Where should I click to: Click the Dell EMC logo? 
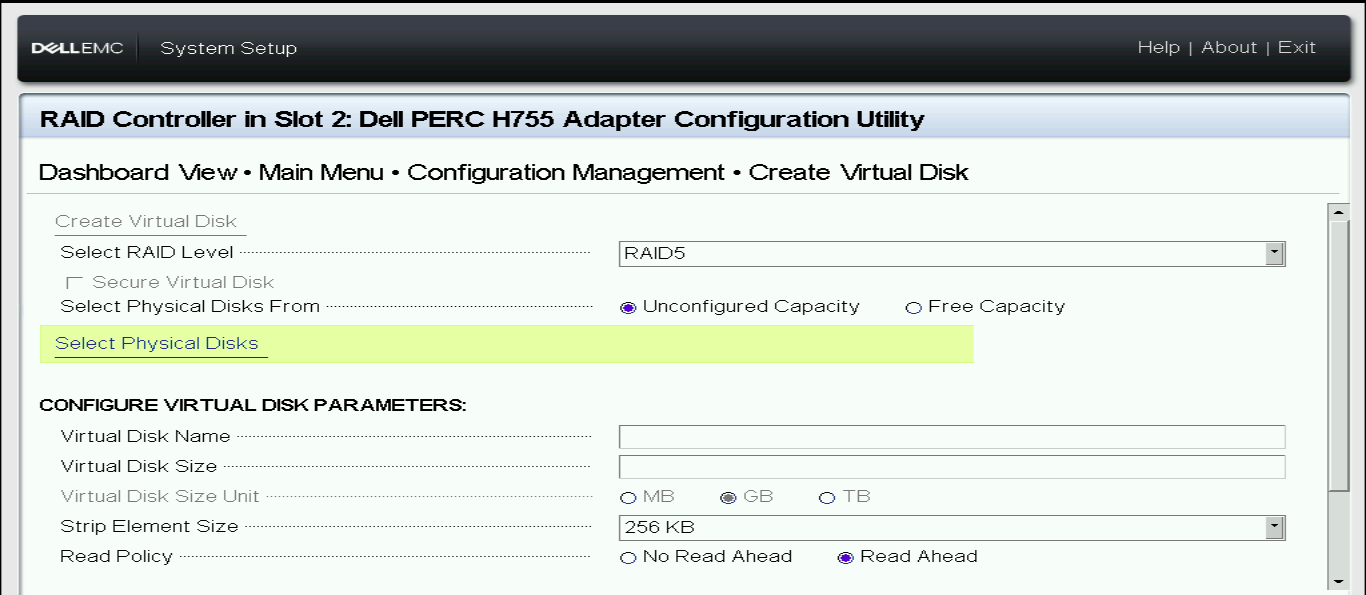[77, 48]
